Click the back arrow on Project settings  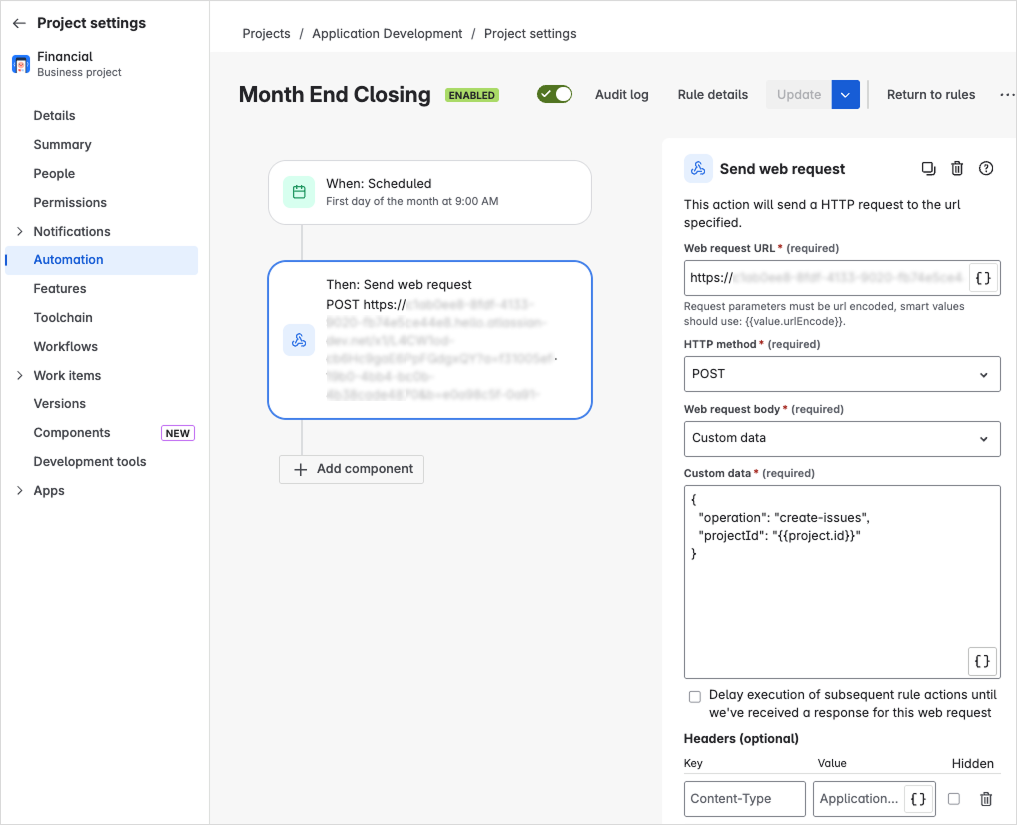20,22
